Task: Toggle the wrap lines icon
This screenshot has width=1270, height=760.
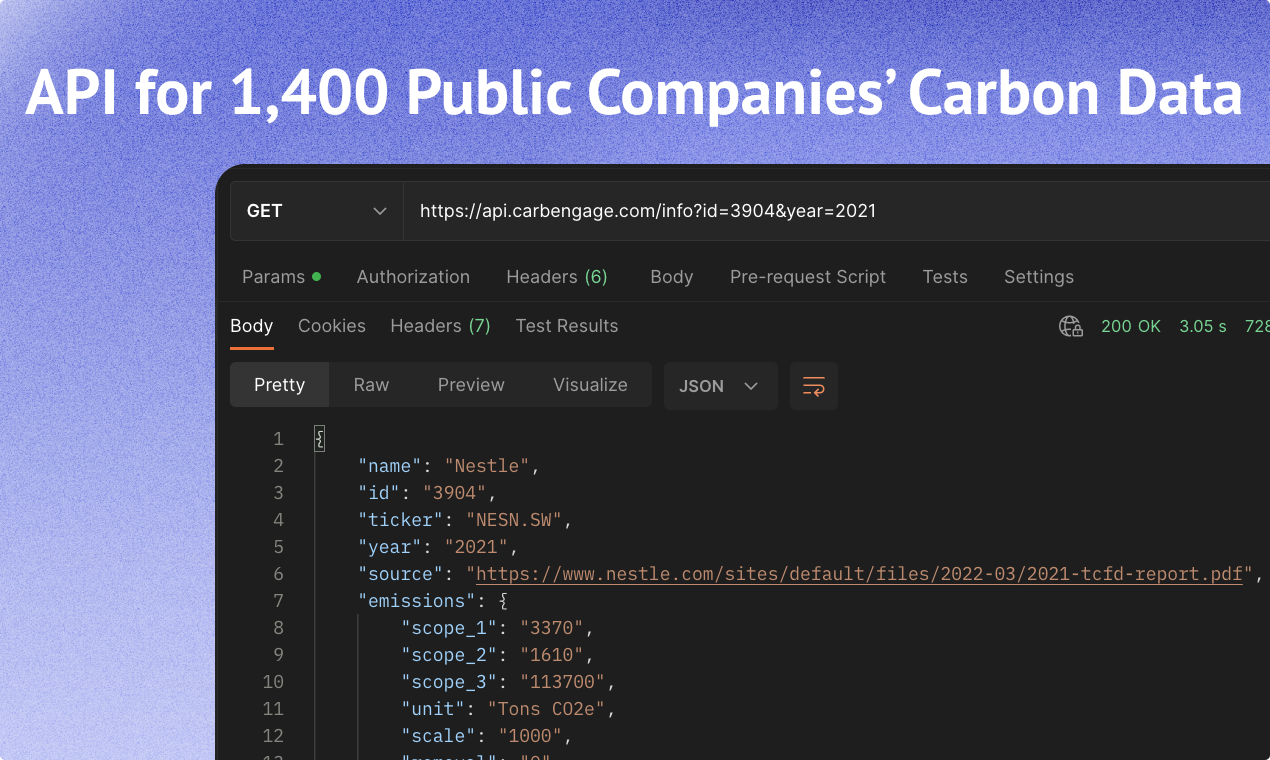Action: 814,386
